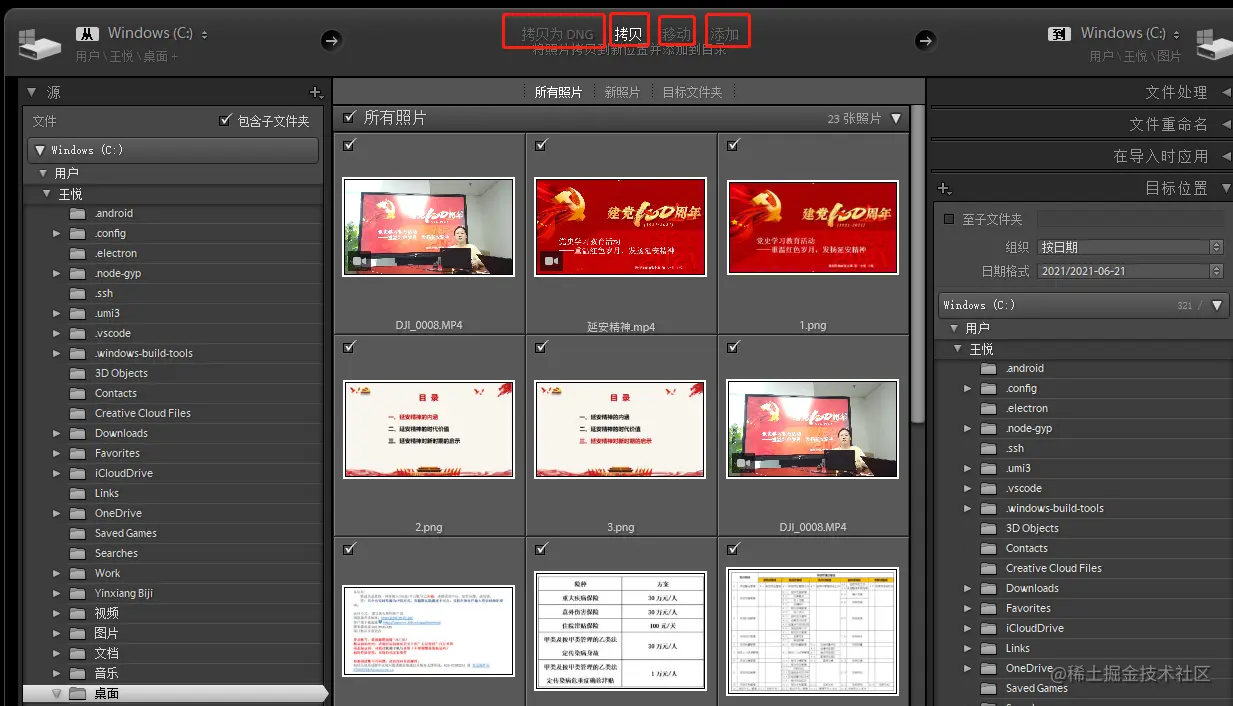
Task: Open the destination Windows (C:) selector at top right
Action: pos(1130,34)
